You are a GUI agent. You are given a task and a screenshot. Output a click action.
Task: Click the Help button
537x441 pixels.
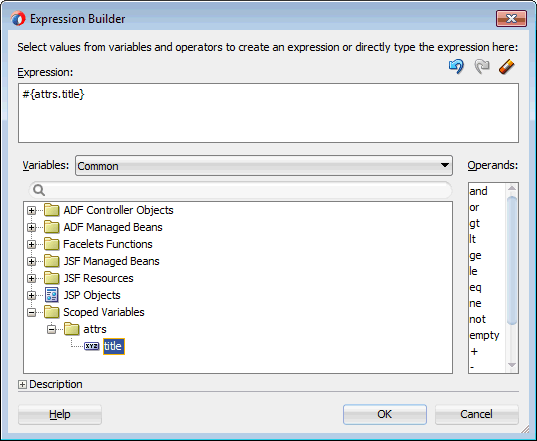tap(60, 414)
